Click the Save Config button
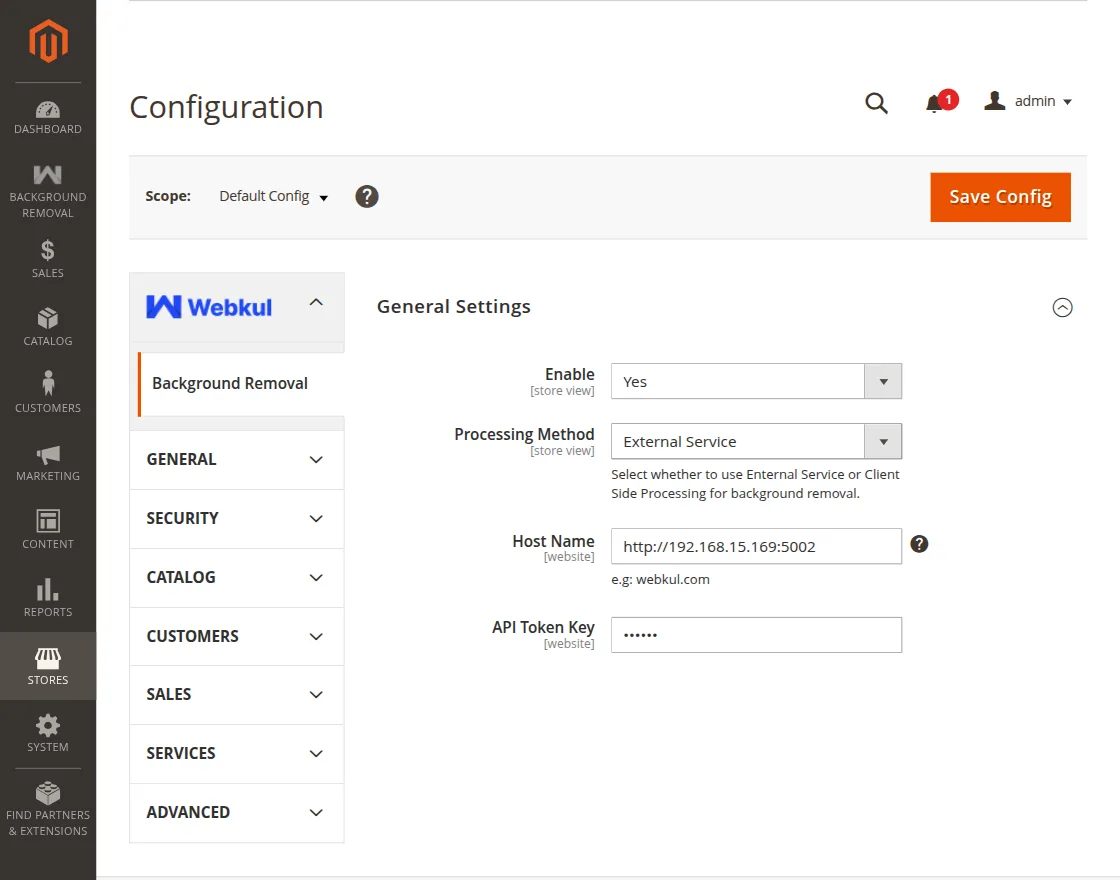This screenshot has height=880, width=1120. coord(1000,197)
